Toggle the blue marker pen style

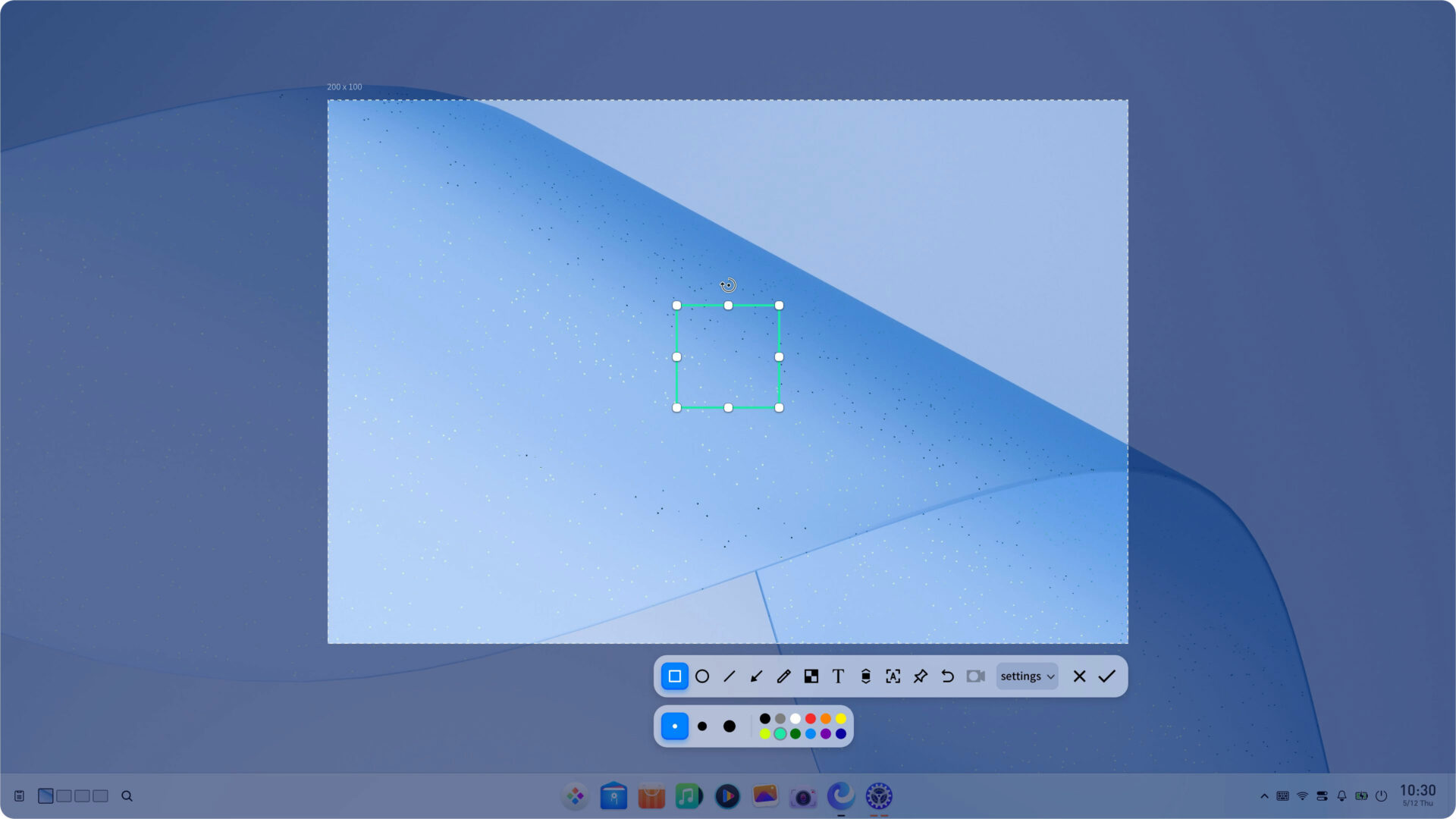675,726
